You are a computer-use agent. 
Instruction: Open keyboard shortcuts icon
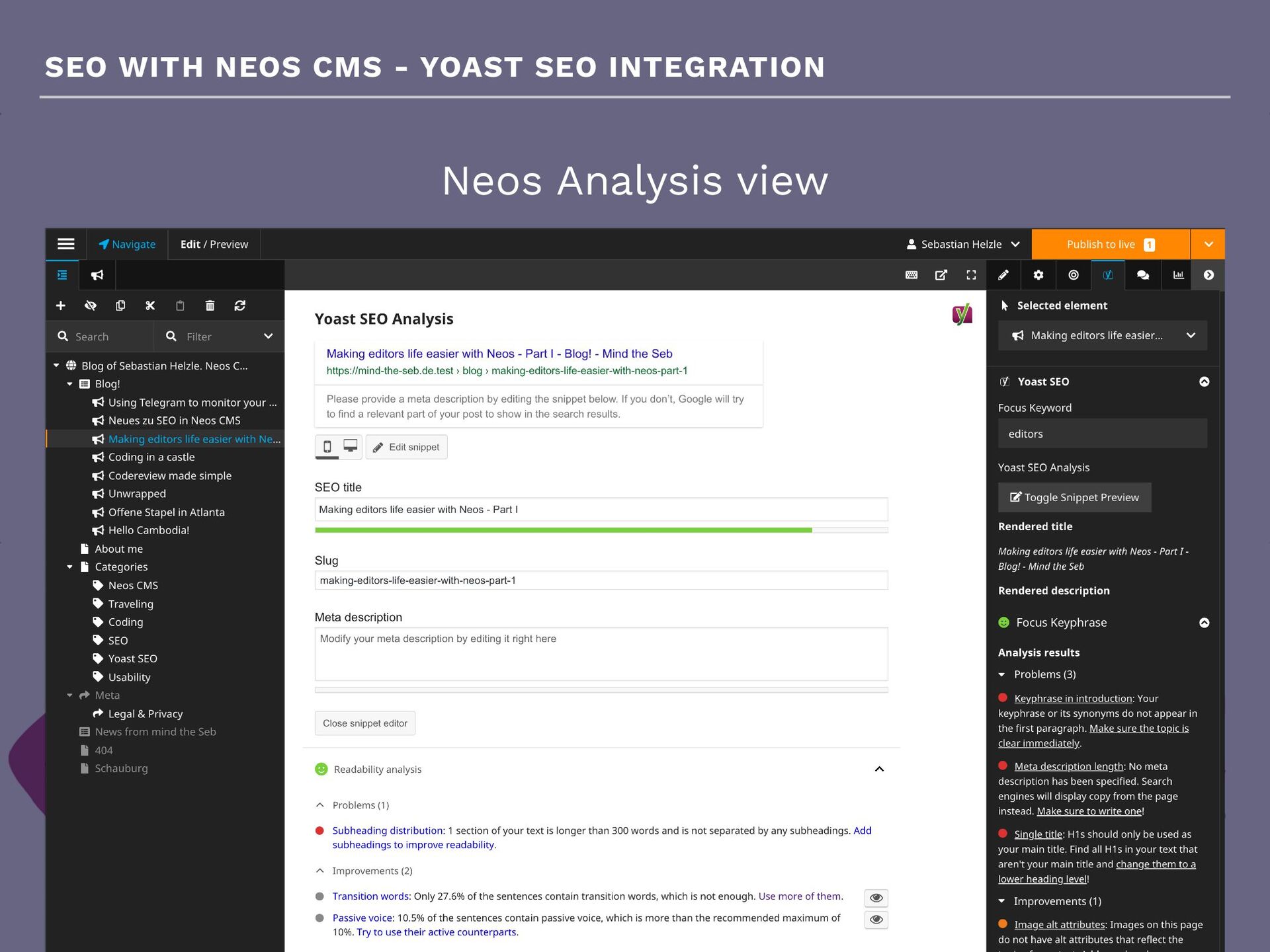pos(911,275)
